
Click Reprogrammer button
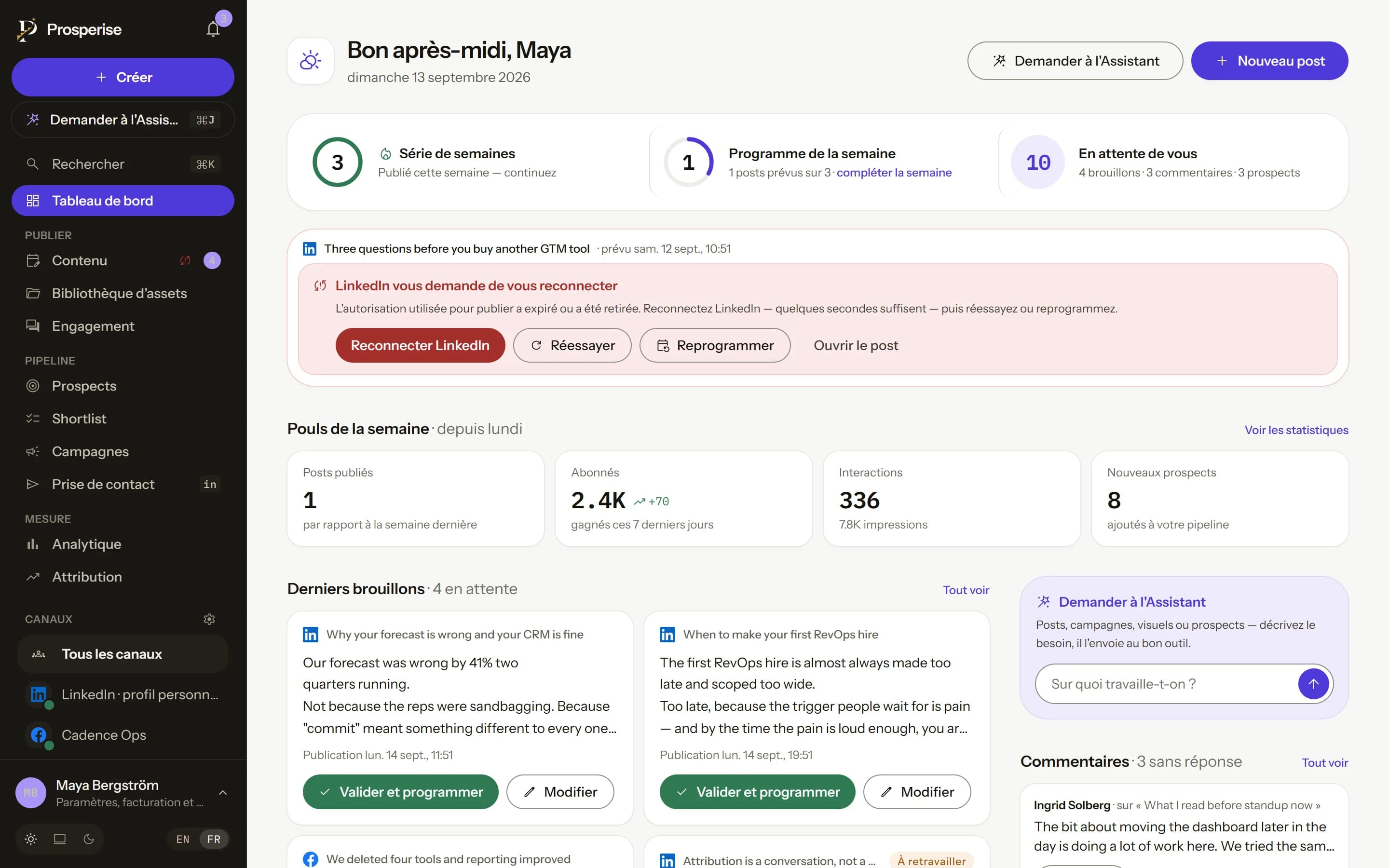coord(715,345)
